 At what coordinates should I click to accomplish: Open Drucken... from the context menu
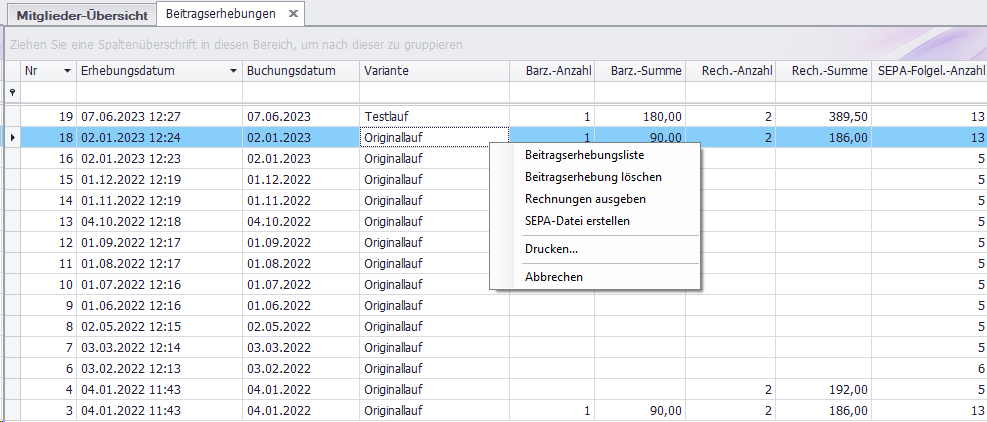click(551, 248)
